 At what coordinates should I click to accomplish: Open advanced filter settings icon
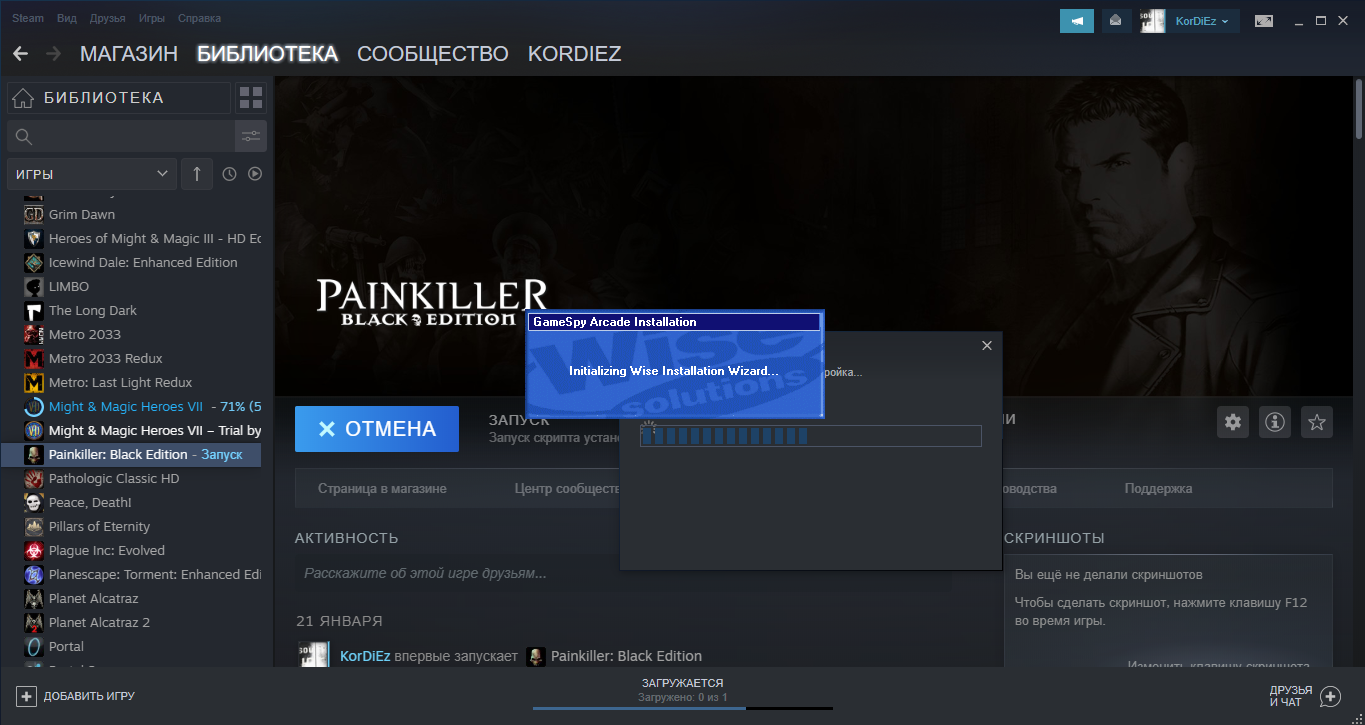coord(251,136)
